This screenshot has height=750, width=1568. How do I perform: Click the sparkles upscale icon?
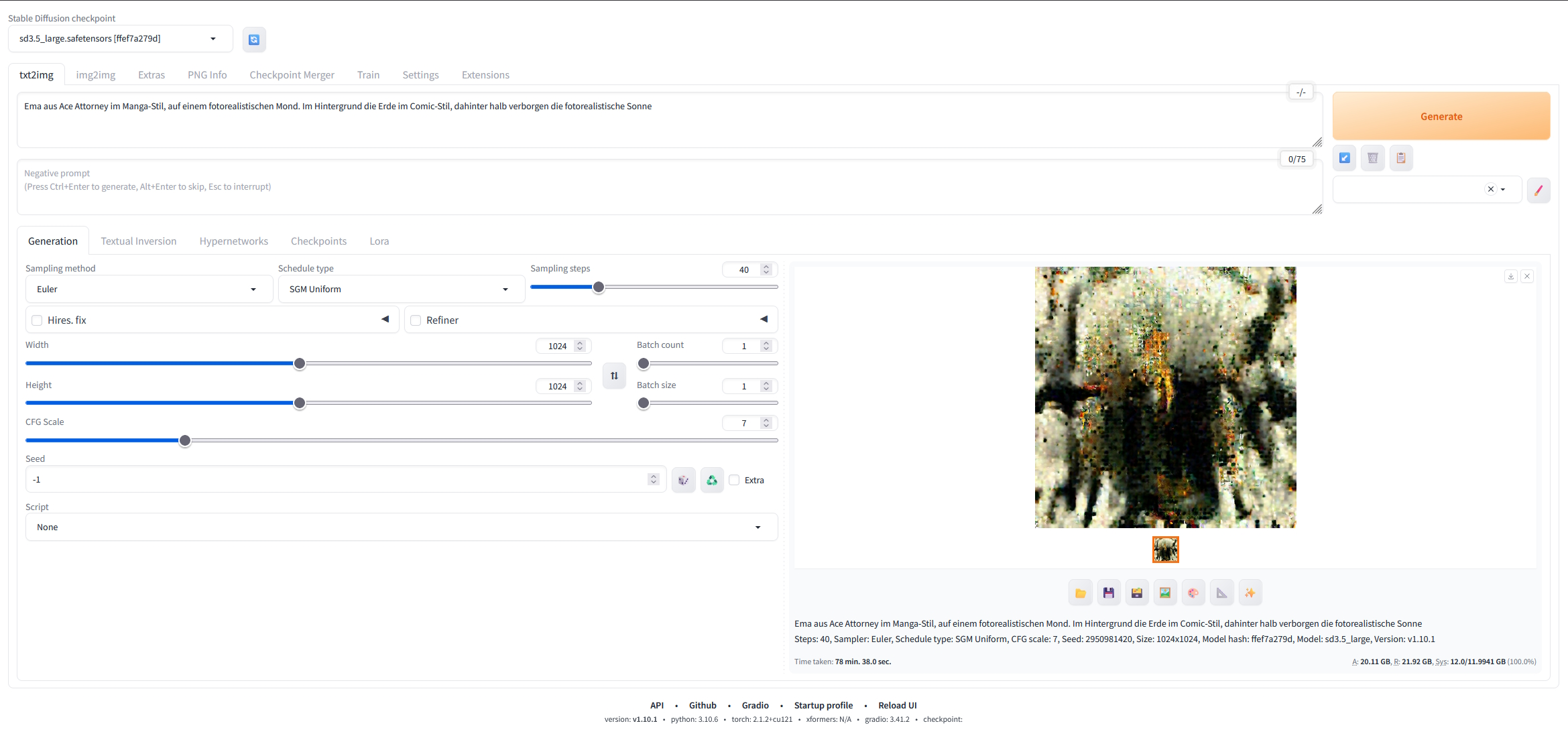(x=1250, y=593)
